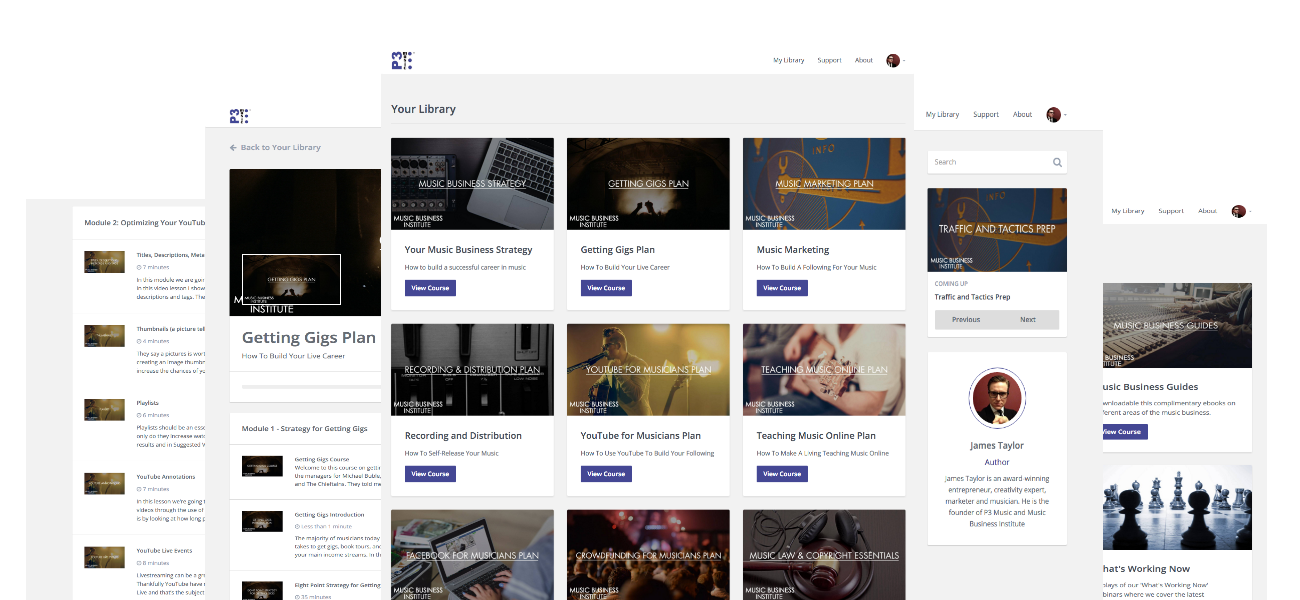Open the YouTube for Musicians Plan thumbnail

click(648, 369)
